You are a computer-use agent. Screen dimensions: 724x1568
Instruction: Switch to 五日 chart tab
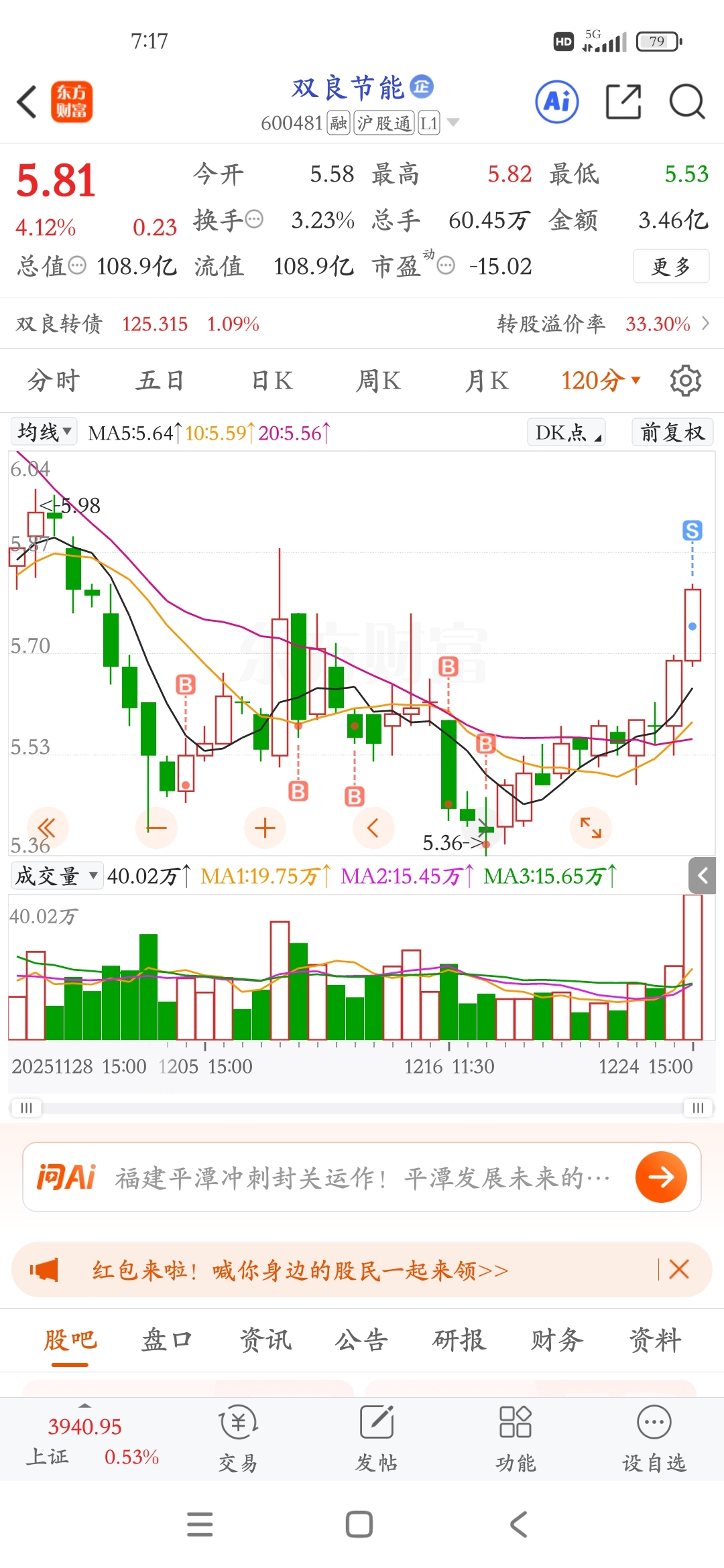coord(160,381)
